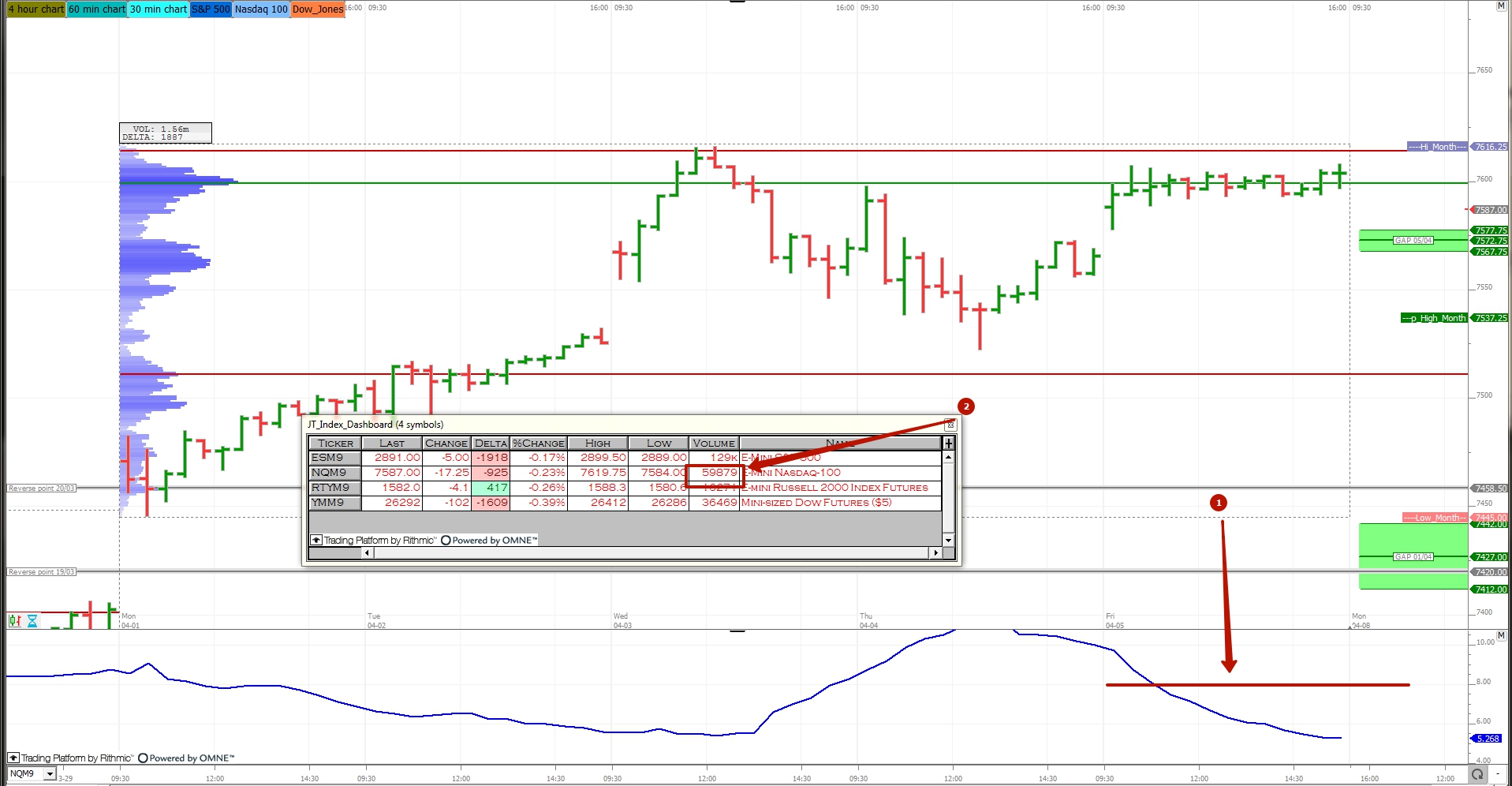Switch to the S&P 500 tab

pos(211,9)
